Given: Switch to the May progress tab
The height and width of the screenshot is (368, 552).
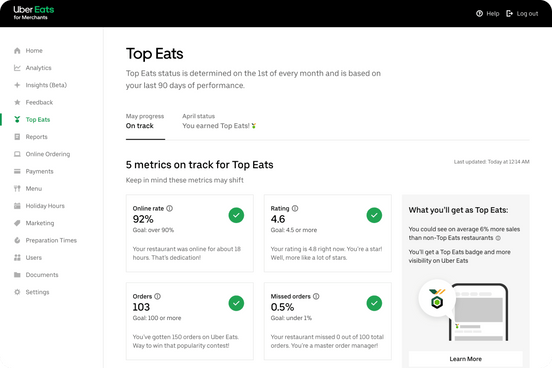Looking at the screenshot, I should pos(145,121).
